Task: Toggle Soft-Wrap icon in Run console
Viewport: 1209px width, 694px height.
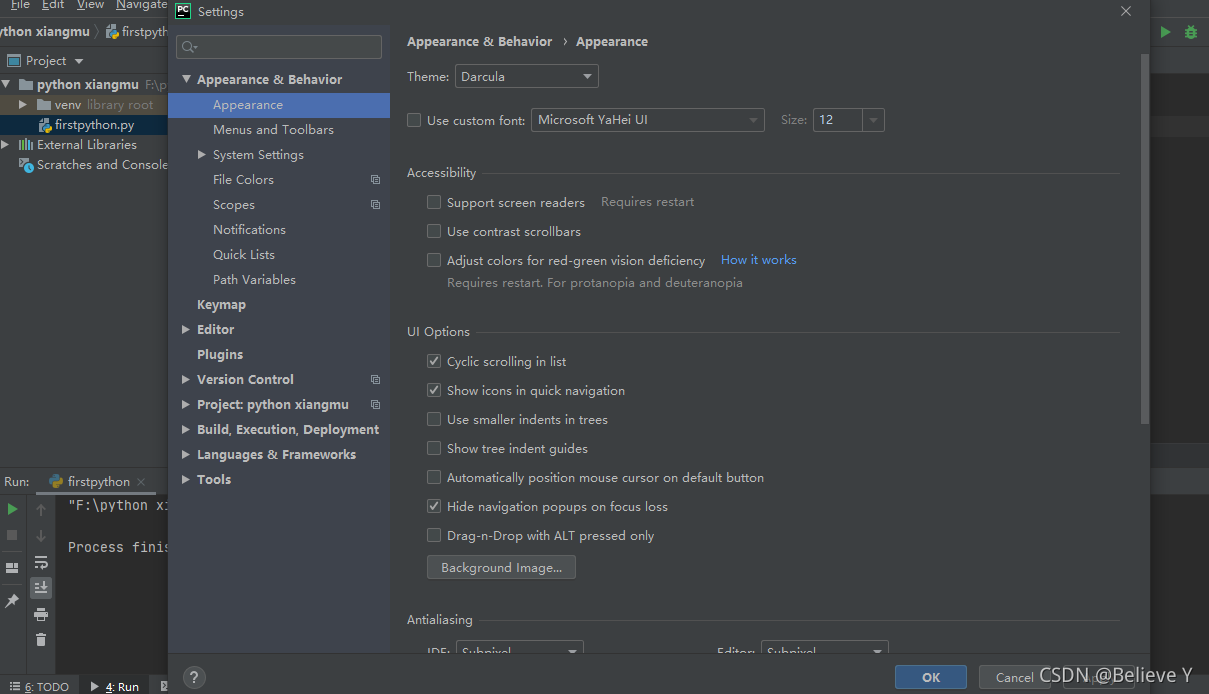Action: point(41,562)
